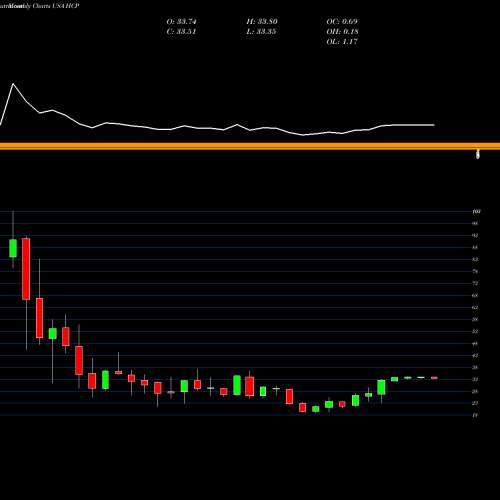The height and width of the screenshot is (500, 500).
Task: Click the OL: 1.17 readout
Action: pos(342,42)
